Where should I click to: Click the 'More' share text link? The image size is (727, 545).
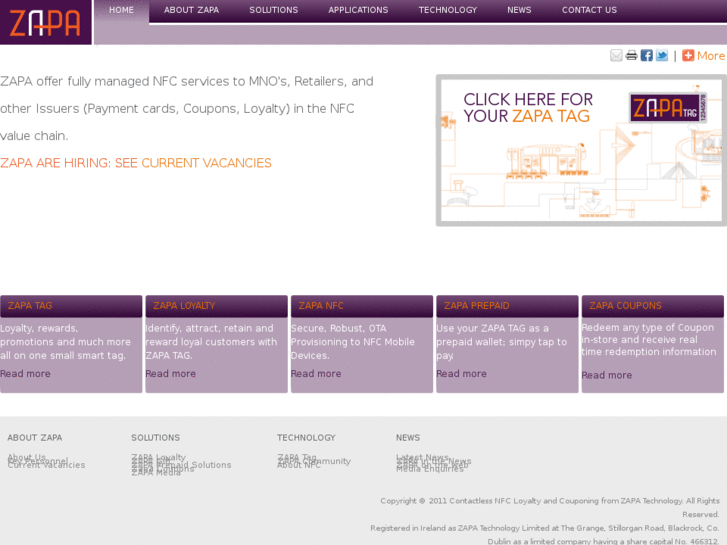[711, 56]
